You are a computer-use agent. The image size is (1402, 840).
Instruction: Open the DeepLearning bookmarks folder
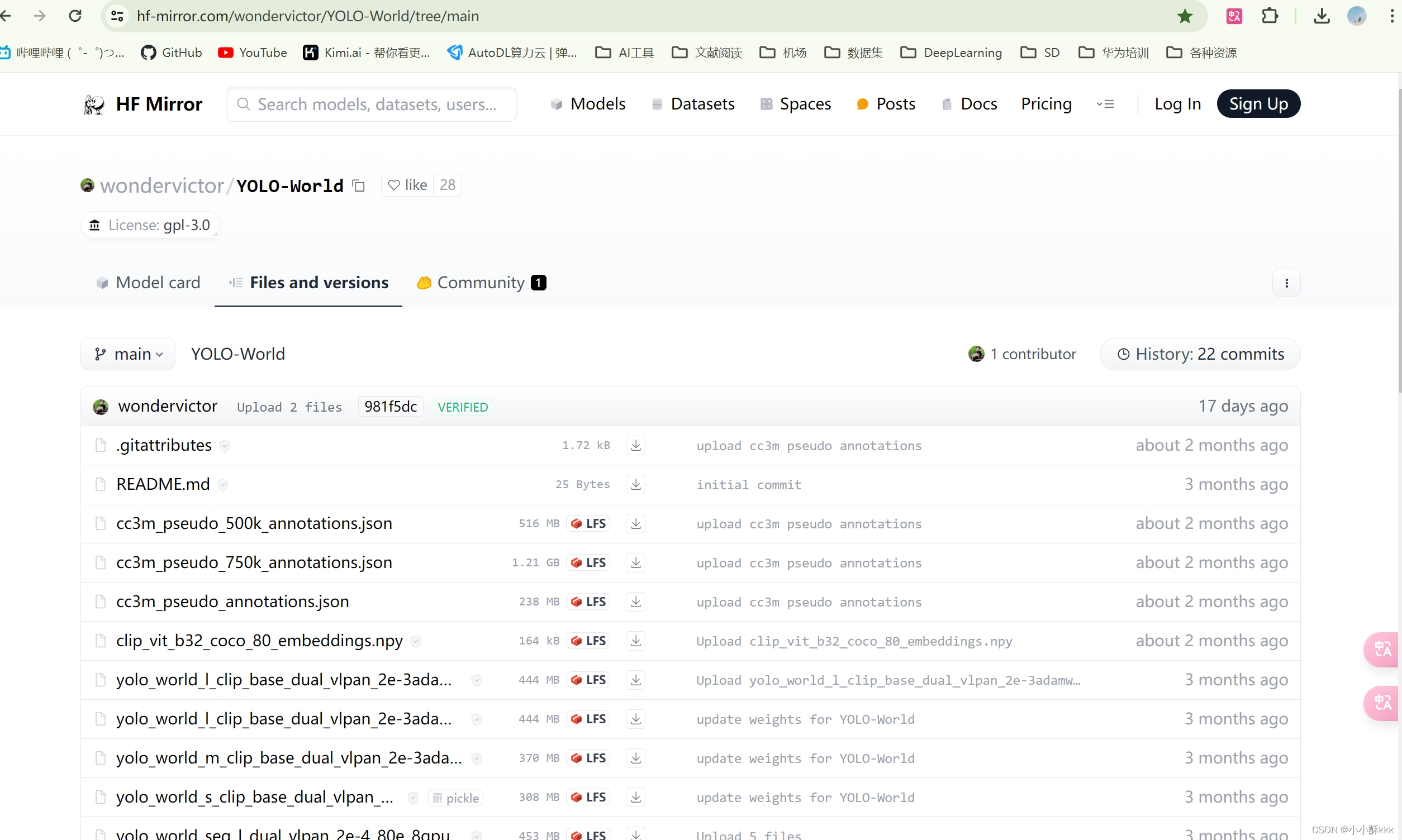tap(951, 52)
